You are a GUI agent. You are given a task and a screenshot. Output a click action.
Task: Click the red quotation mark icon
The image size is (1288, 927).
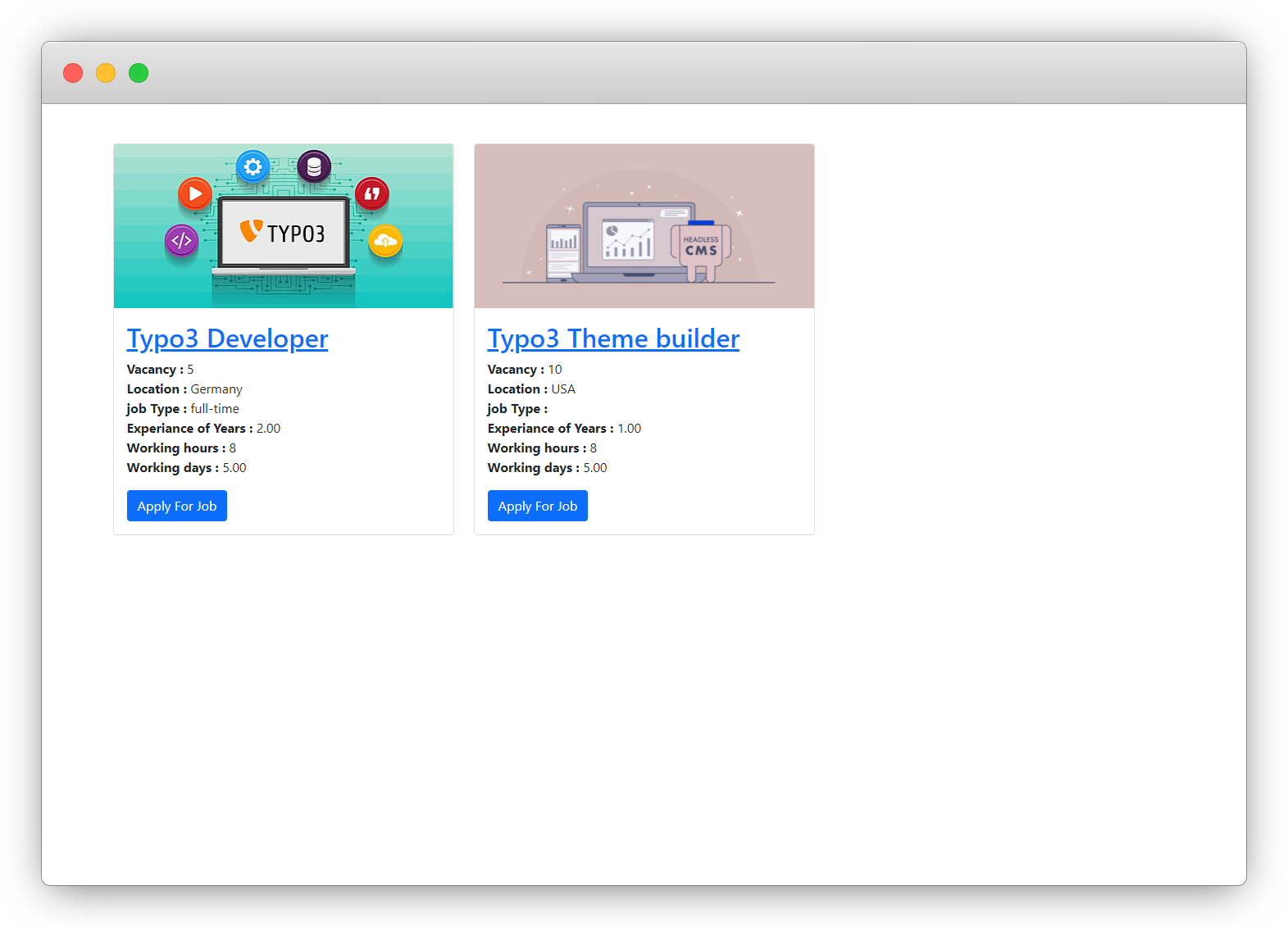click(372, 194)
